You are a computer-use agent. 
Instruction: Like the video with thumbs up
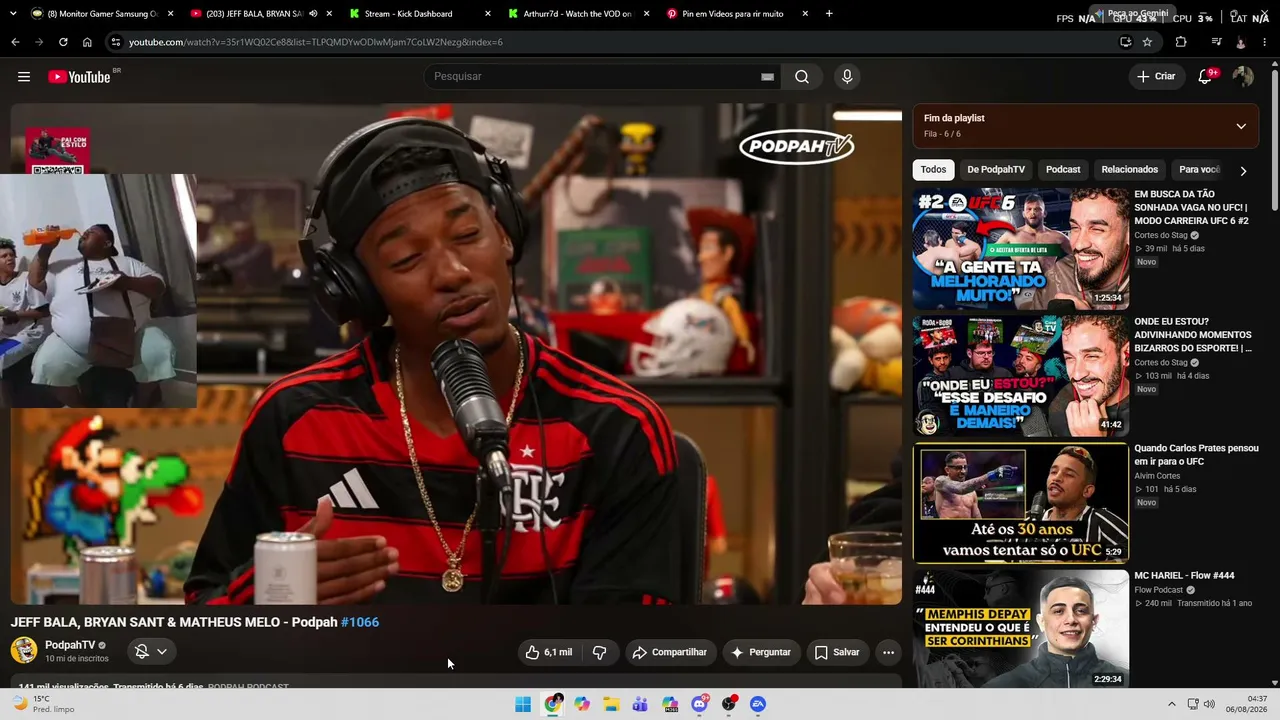click(548, 652)
